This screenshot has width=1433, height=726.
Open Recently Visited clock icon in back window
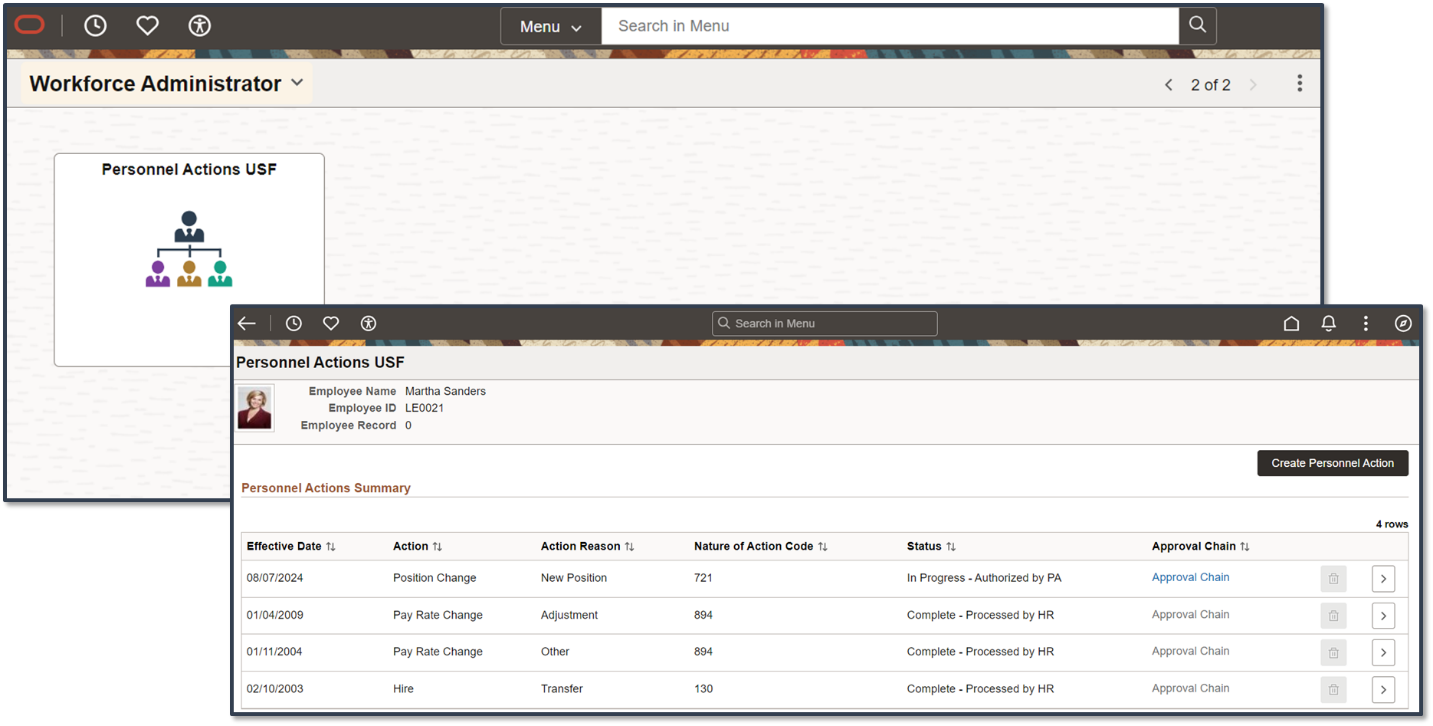tap(95, 26)
